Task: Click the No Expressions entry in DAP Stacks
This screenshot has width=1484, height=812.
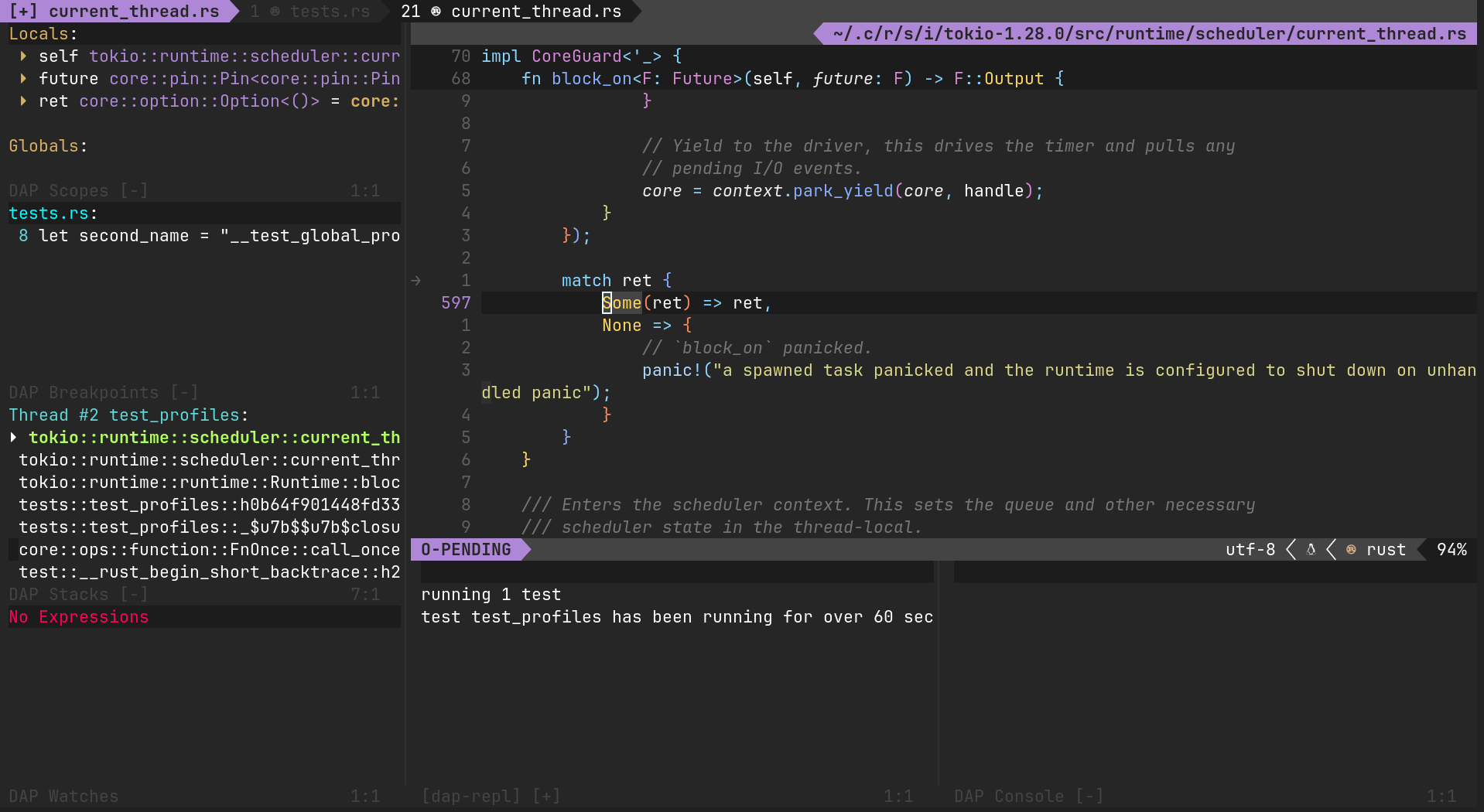Action: point(78,616)
